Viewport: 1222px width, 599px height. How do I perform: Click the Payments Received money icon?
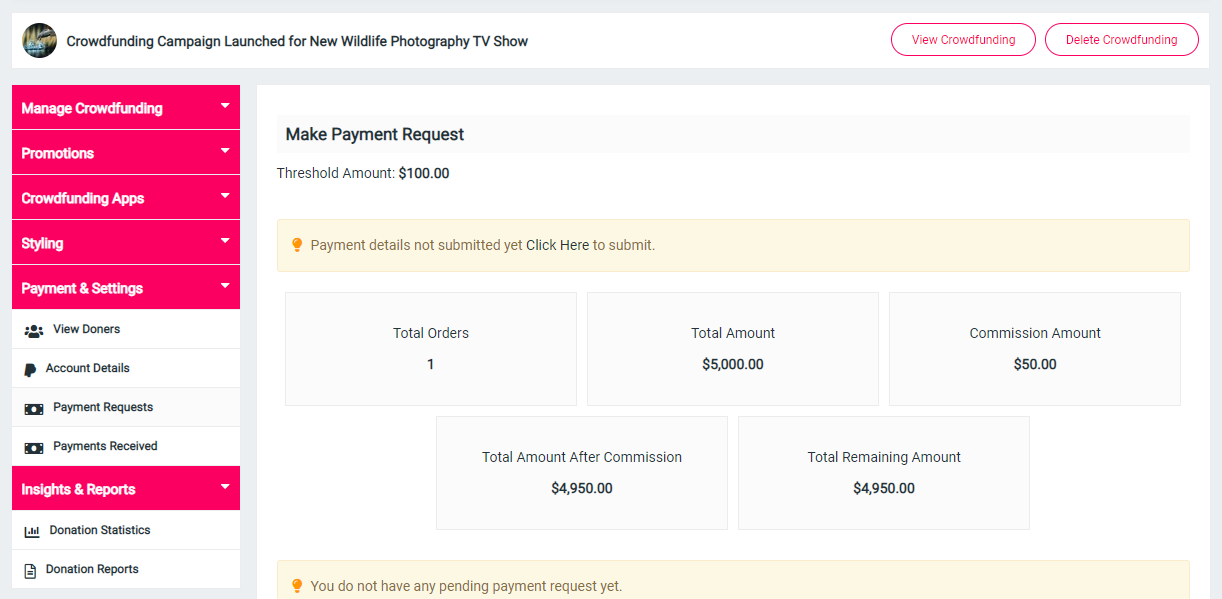34,447
